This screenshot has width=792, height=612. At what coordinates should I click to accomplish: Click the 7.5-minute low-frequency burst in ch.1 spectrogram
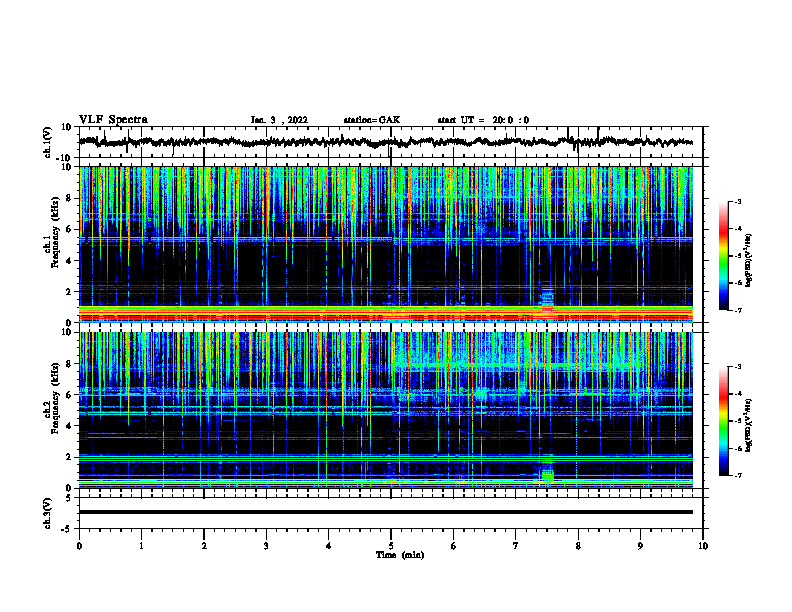(x=547, y=303)
